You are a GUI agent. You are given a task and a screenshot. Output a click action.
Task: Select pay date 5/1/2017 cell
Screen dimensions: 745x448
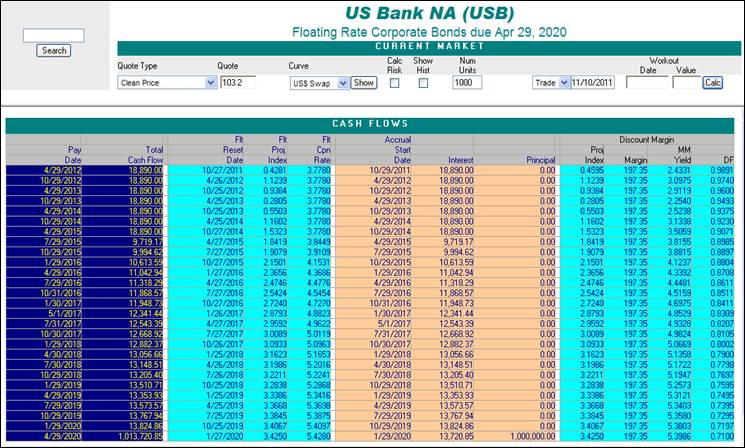(x=44, y=314)
